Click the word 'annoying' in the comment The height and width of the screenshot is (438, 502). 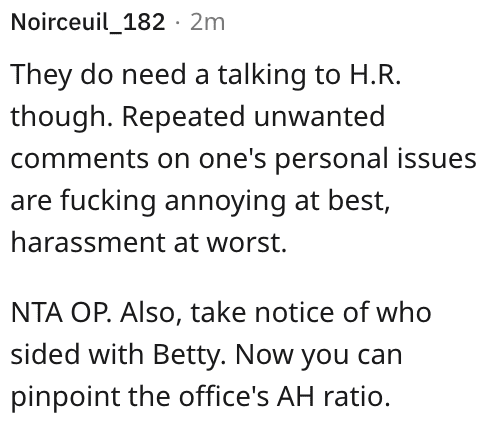226,201
